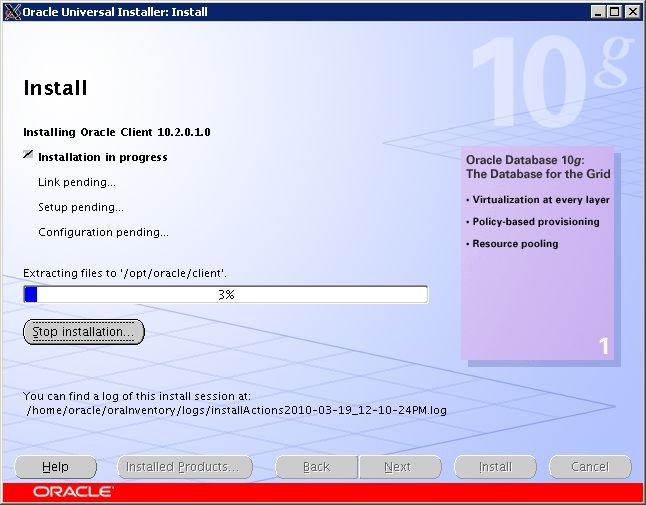Click 'Virtualization at every layer' bullet
This screenshot has width=646, height=505.
[x=538, y=200]
